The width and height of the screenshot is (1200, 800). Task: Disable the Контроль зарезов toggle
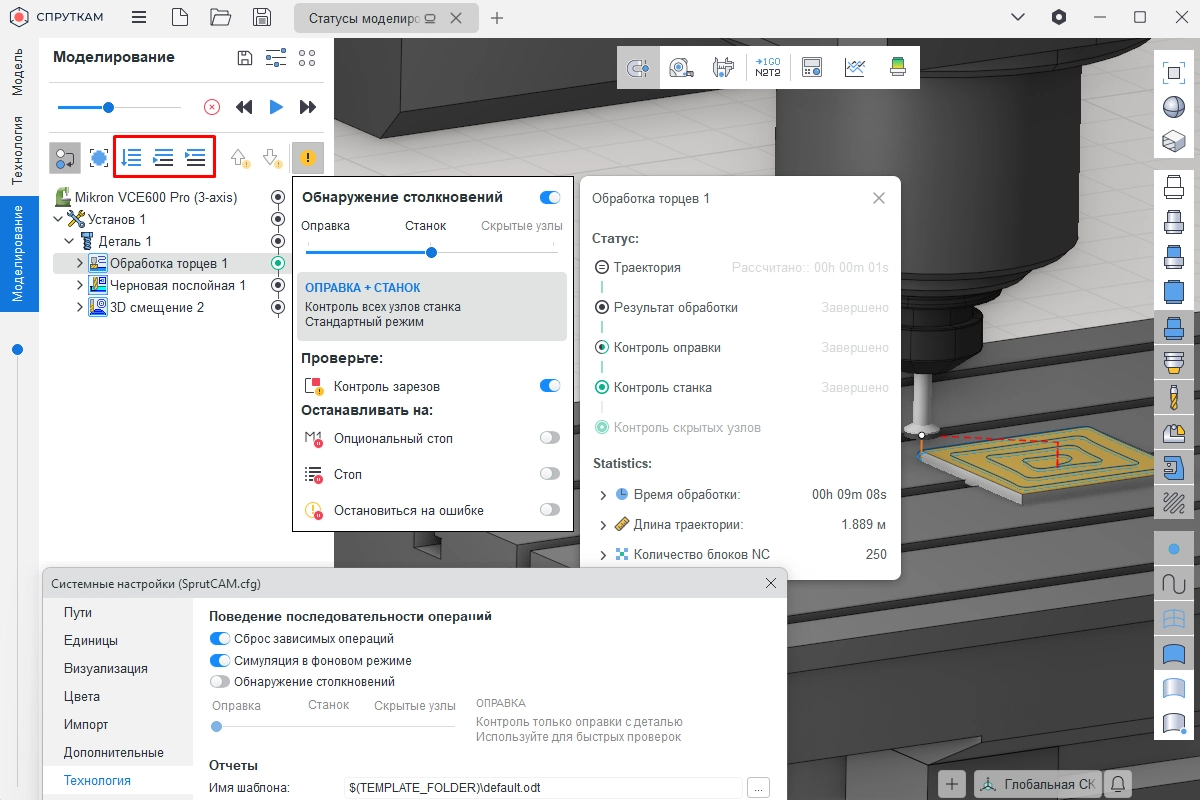pyautogui.click(x=549, y=386)
